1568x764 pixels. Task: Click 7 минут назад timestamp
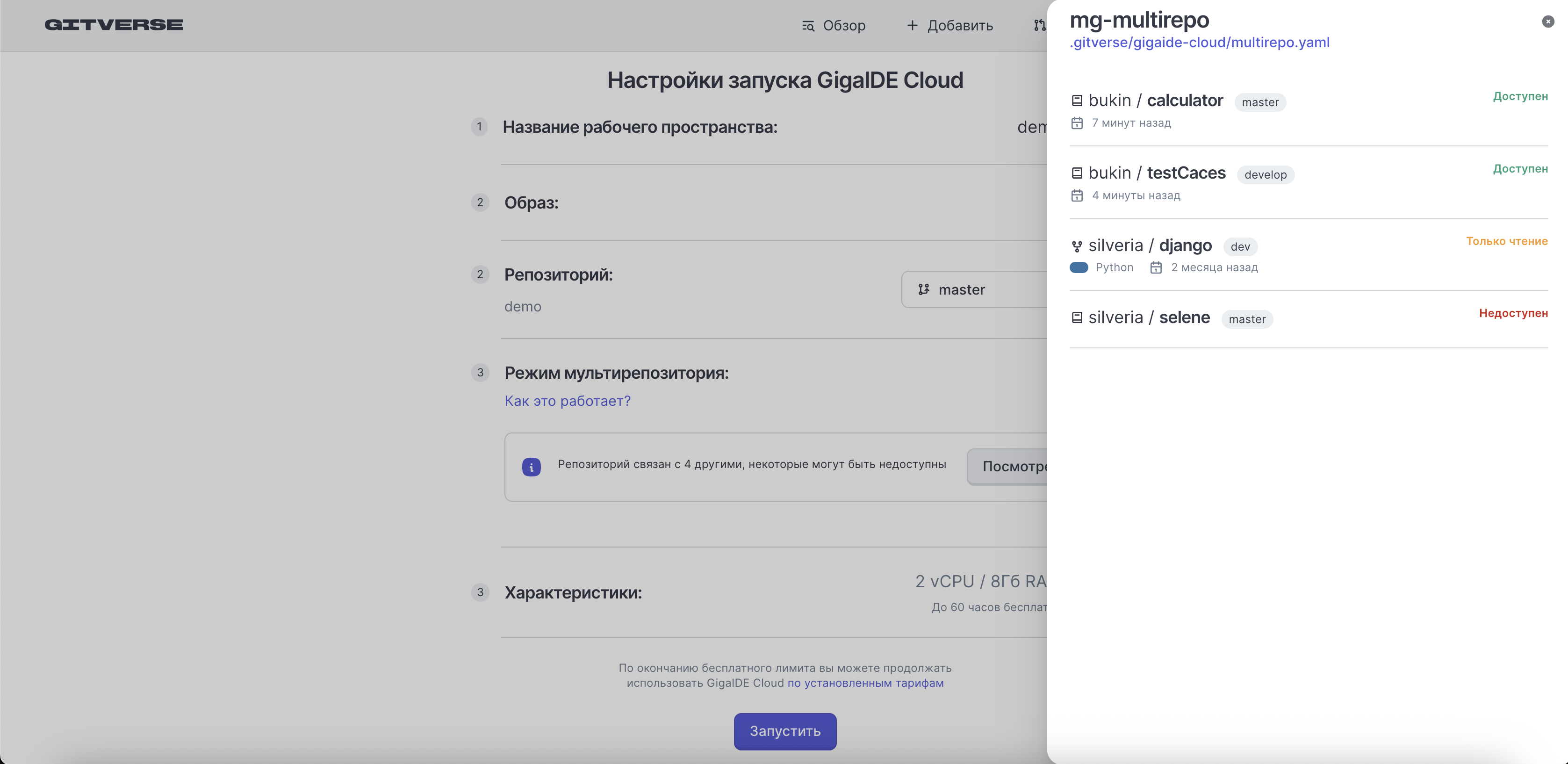[x=1131, y=123]
